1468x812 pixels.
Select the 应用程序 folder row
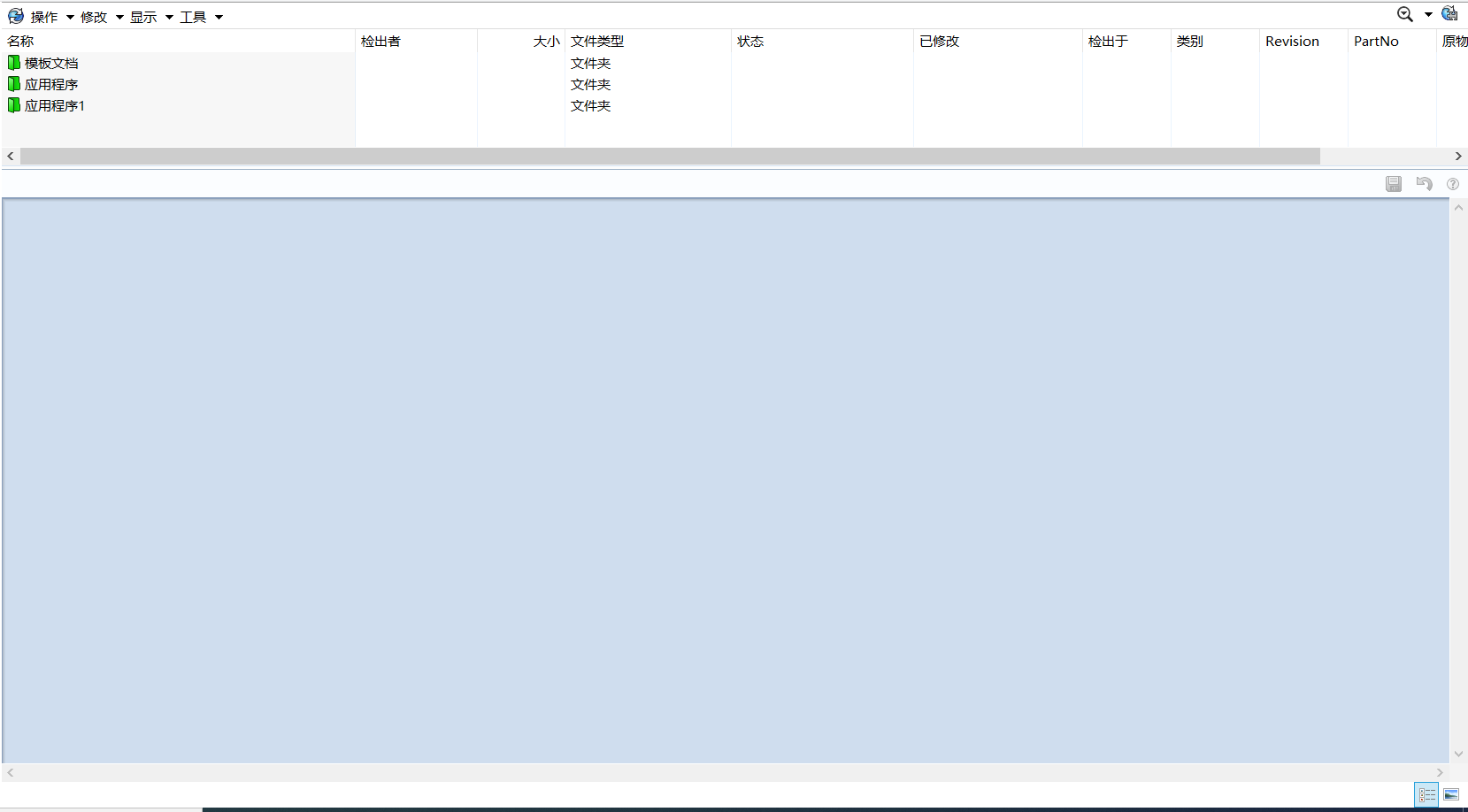pos(51,84)
